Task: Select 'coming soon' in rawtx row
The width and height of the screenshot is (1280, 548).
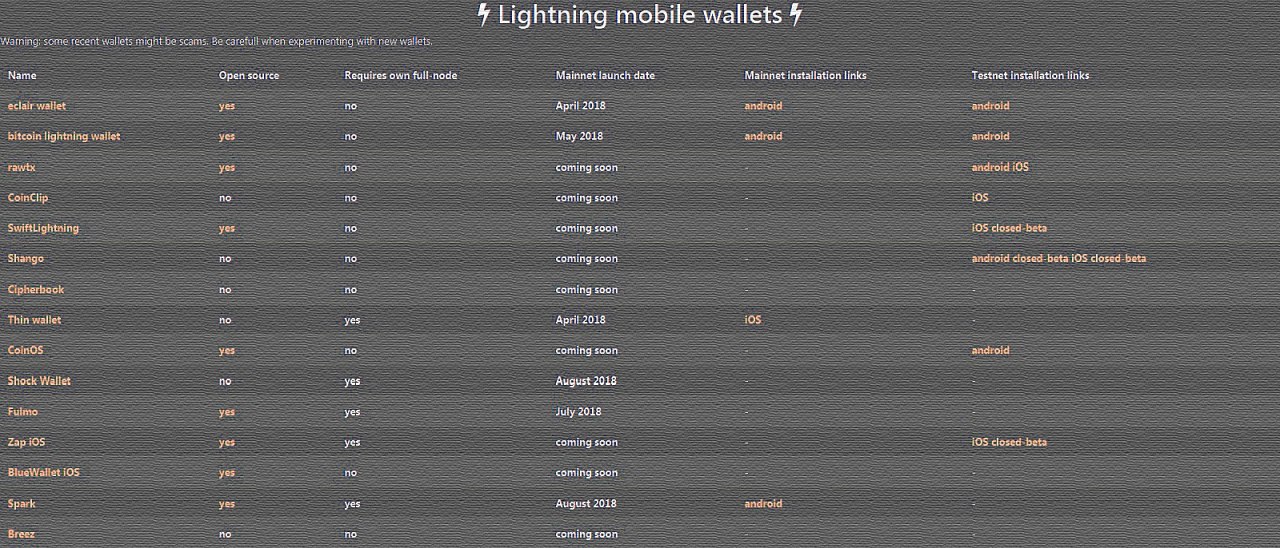Action: [x=587, y=167]
